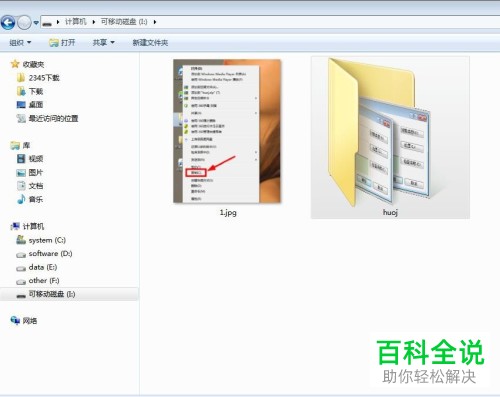Click the 收藏夹 star icon
The width and height of the screenshot is (500, 397).
pyautogui.click(x=15, y=64)
